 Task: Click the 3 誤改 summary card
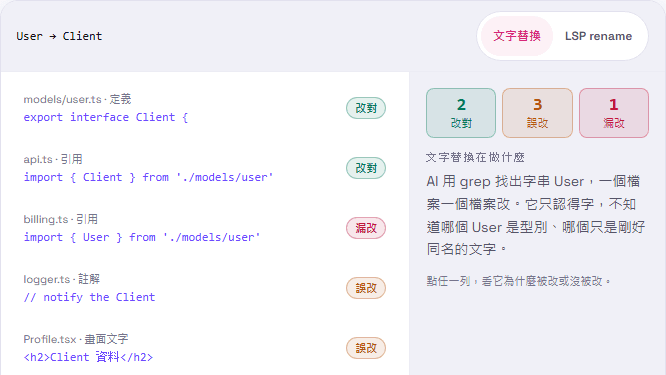tap(537, 113)
